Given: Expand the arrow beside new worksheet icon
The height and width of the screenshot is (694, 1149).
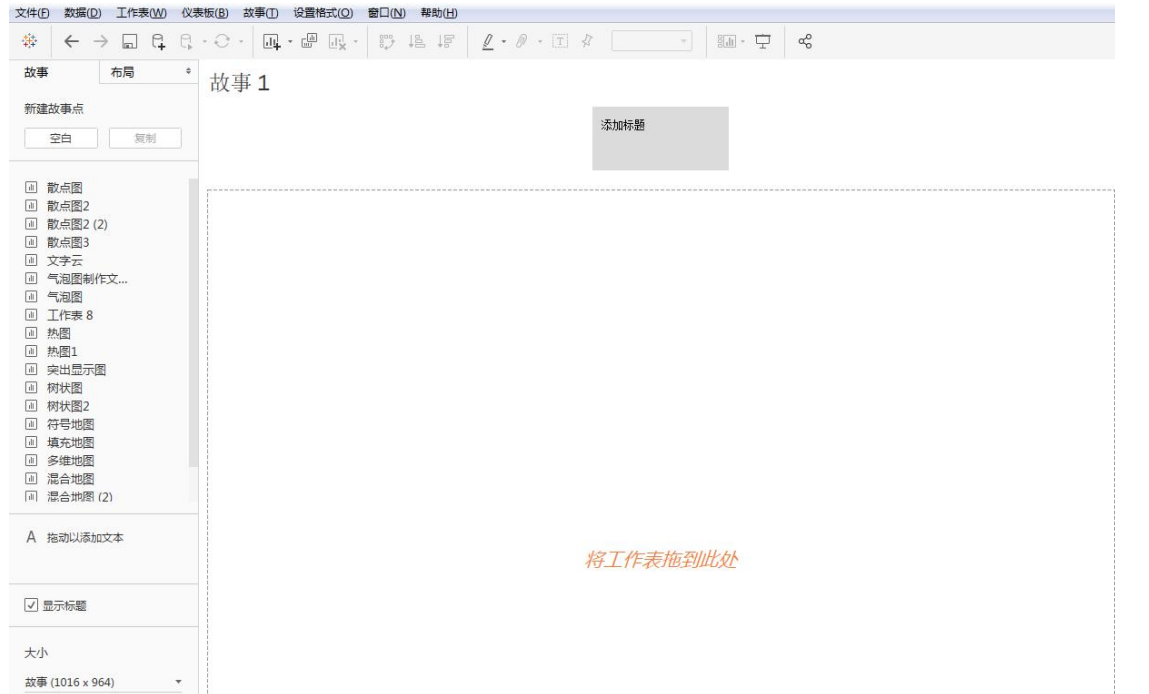Looking at the screenshot, I should pos(290,43).
